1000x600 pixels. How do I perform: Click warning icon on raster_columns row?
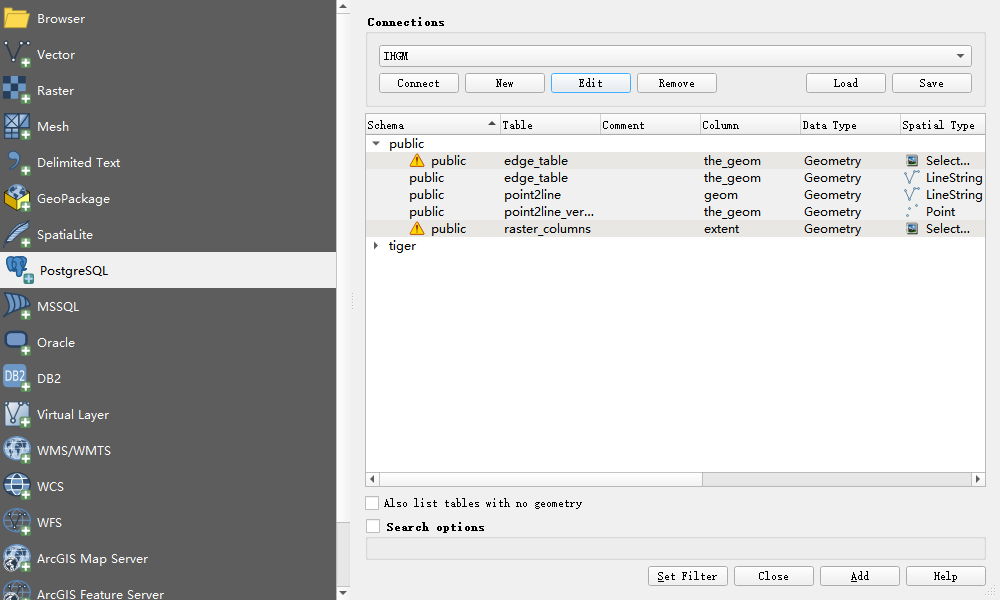[417, 228]
